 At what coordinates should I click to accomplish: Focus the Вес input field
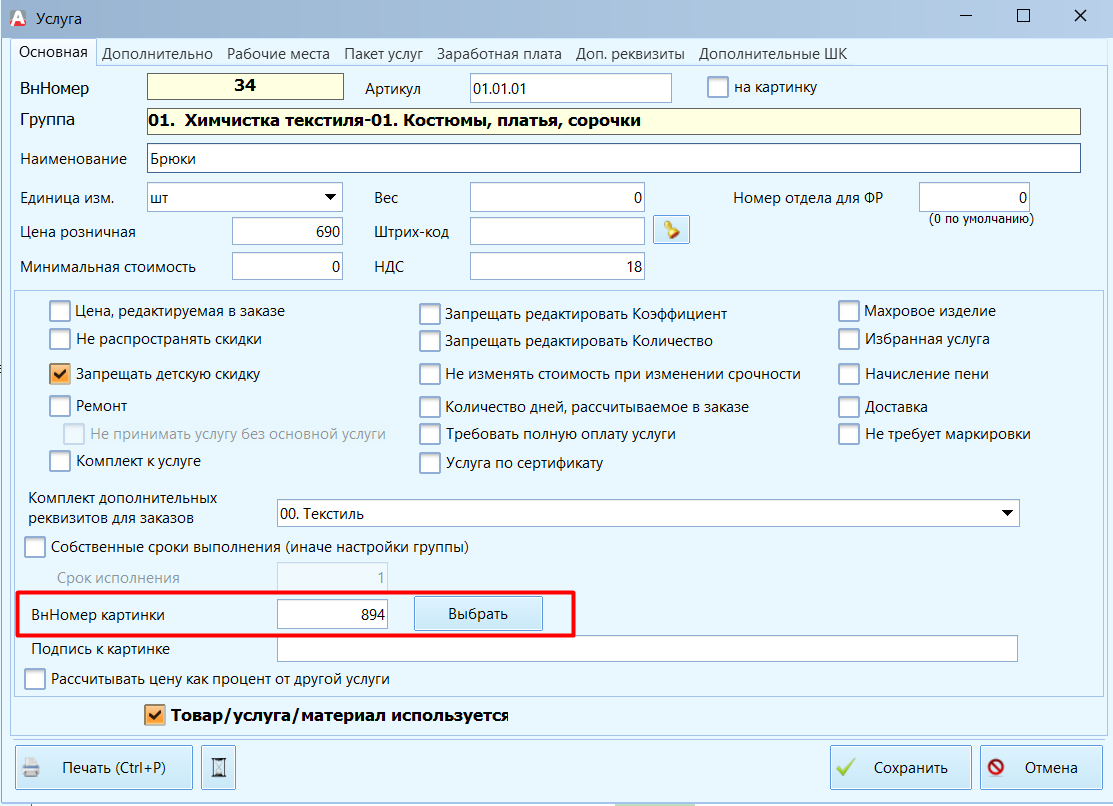[557, 197]
